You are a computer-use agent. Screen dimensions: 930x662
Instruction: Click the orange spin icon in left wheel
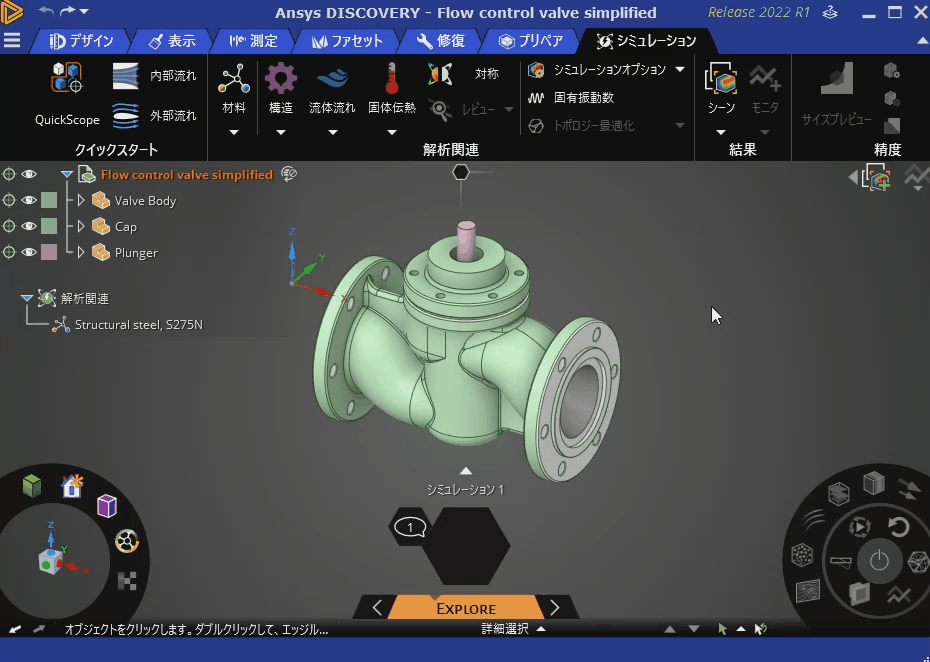click(x=126, y=541)
